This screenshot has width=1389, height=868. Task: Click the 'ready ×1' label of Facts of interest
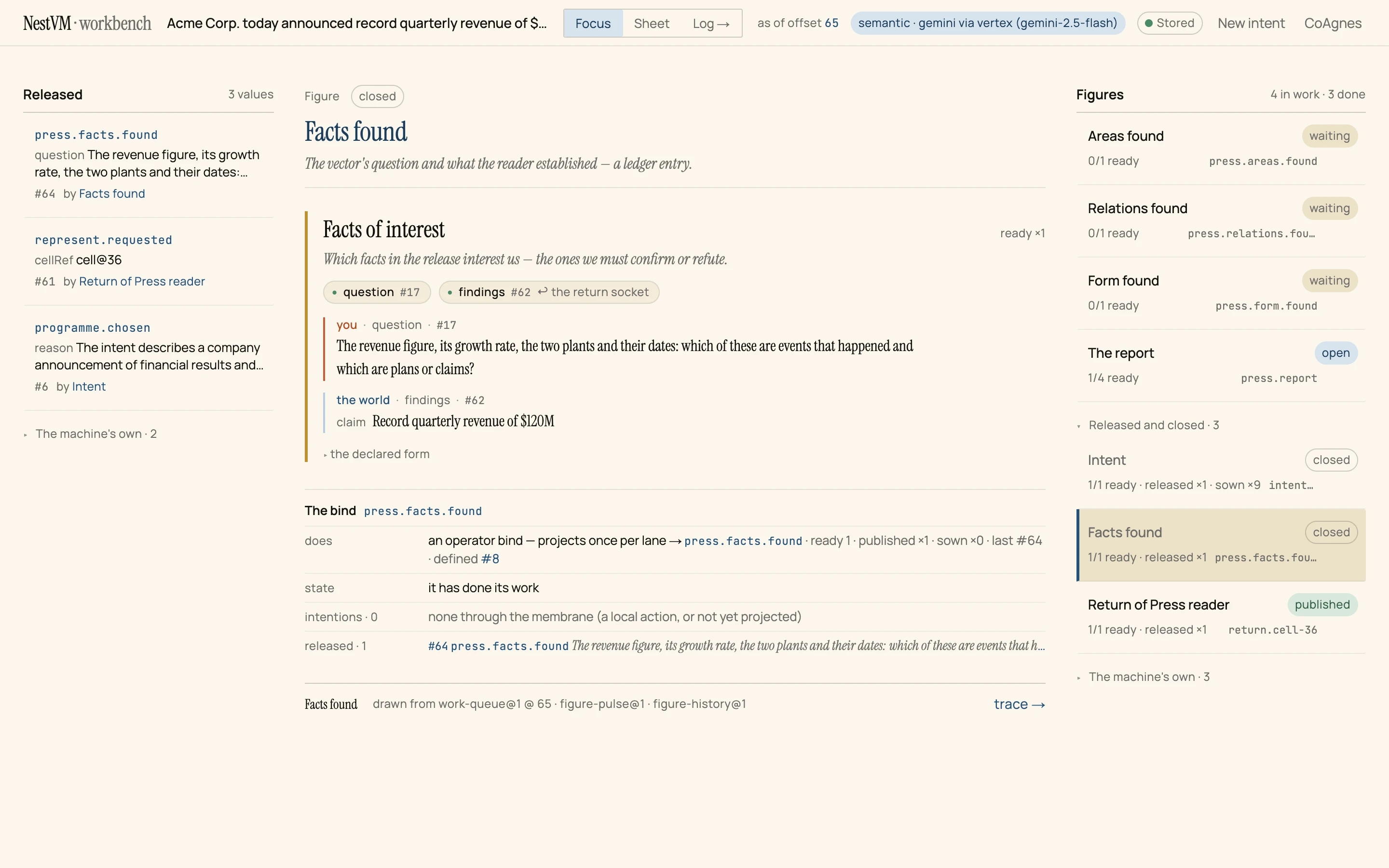1022,234
